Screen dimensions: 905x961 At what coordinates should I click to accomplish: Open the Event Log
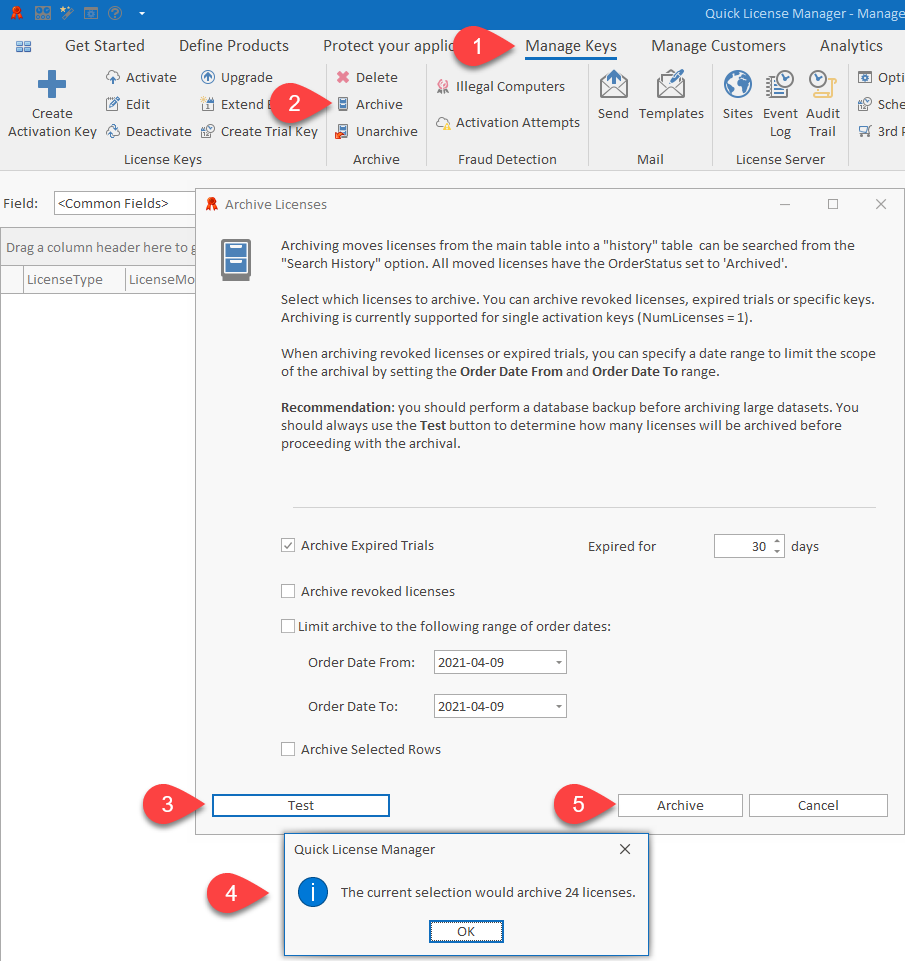point(780,104)
